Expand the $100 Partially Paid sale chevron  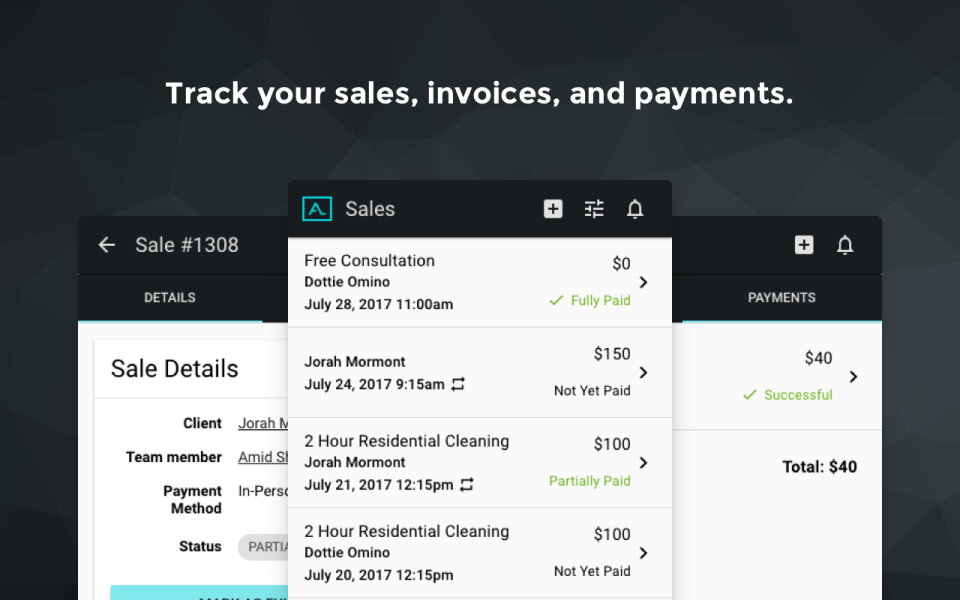pos(643,462)
